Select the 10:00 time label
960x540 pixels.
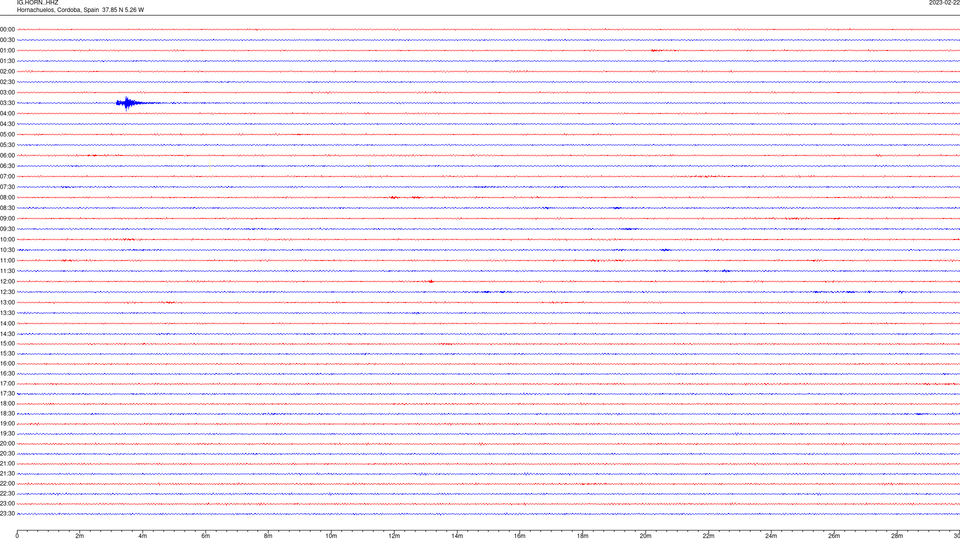pyautogui.click(x=7, y=239)
